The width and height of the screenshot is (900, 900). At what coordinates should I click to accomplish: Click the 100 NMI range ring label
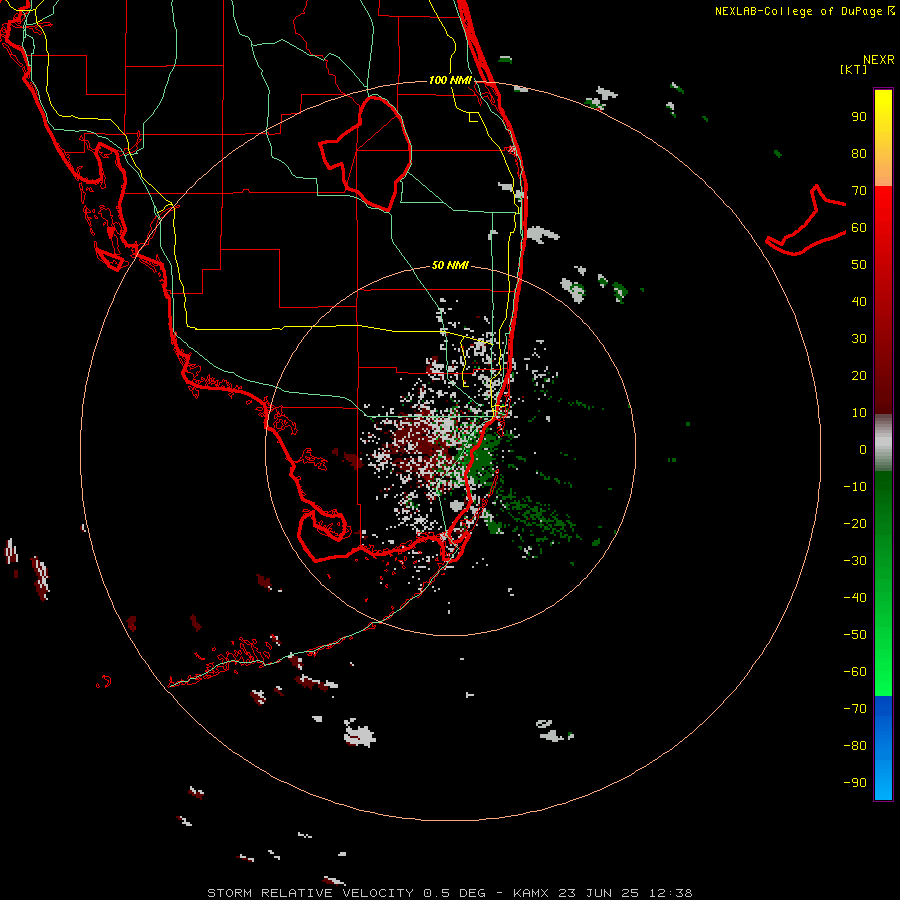click(450, 80)
